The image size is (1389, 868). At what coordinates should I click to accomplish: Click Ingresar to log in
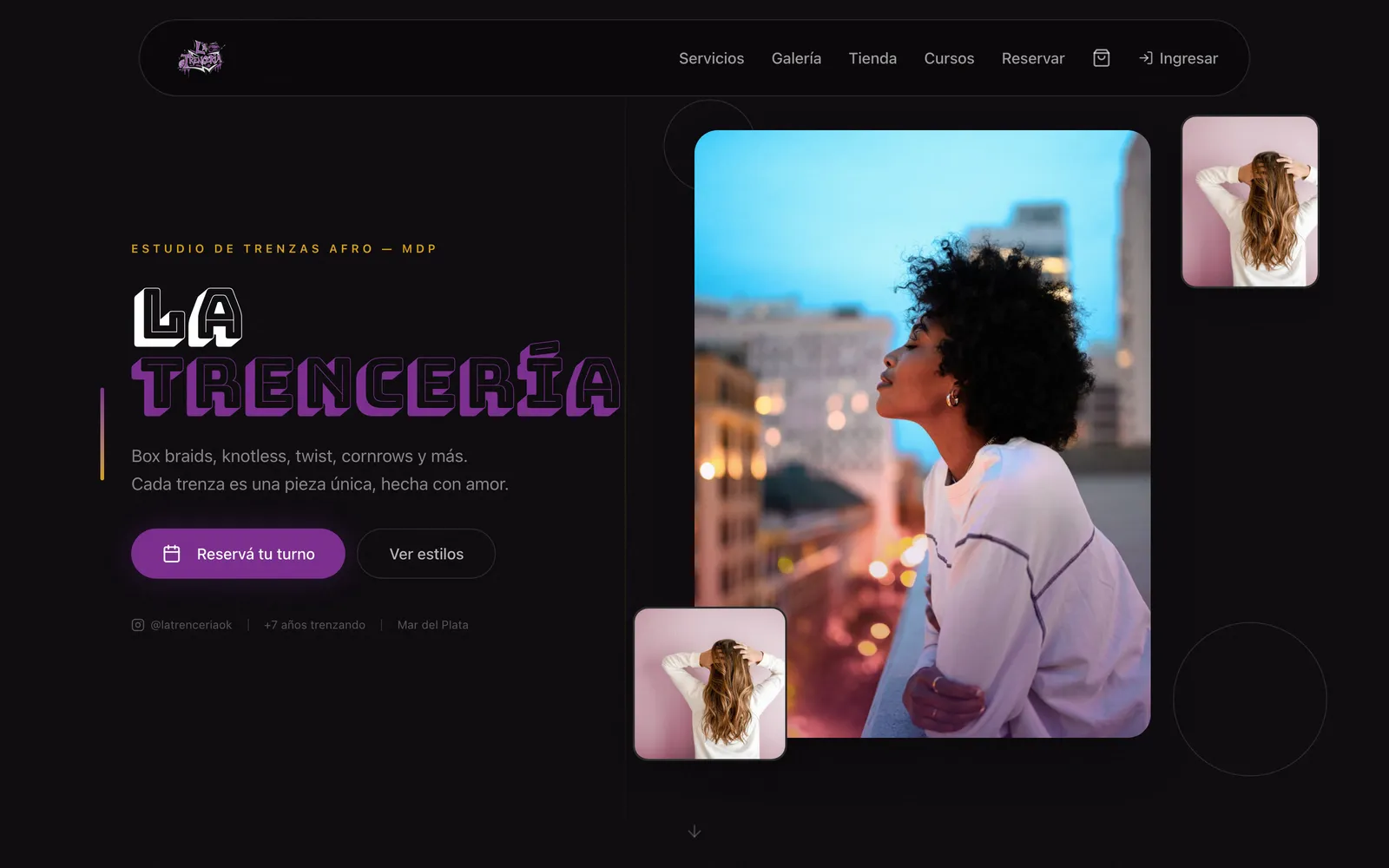1178,58
